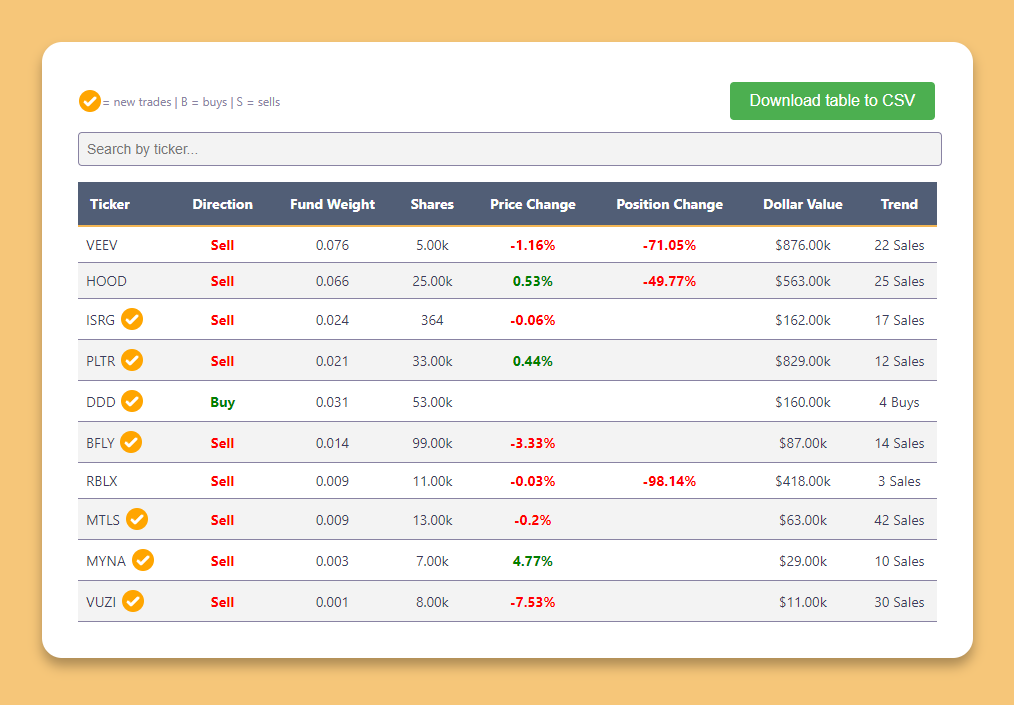
Task: Click the new-trade checkmark icon beside DDD
Action: (x=132, y=401)
